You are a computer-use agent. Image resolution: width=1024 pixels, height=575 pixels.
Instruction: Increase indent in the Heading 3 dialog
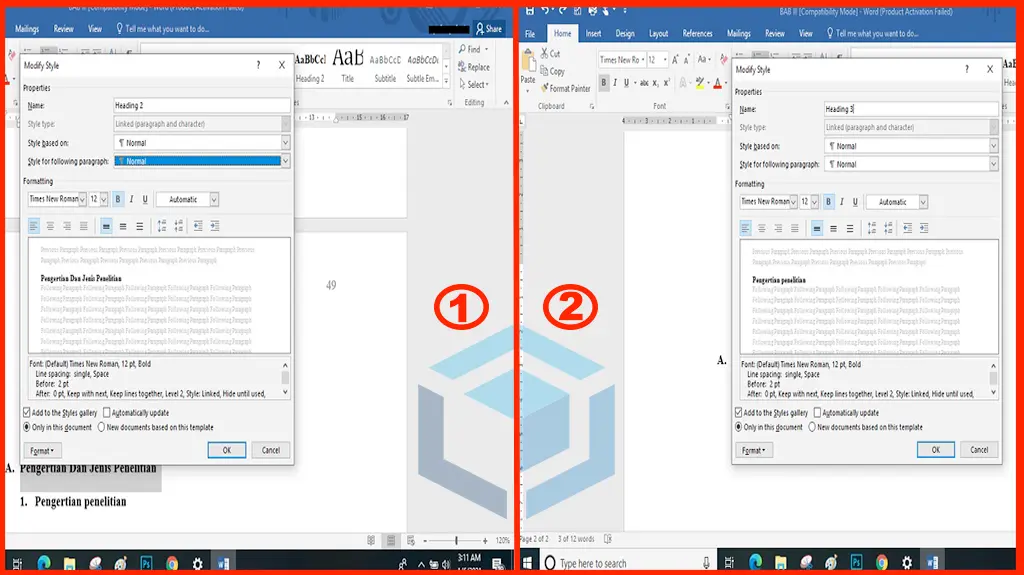point(924,228)
